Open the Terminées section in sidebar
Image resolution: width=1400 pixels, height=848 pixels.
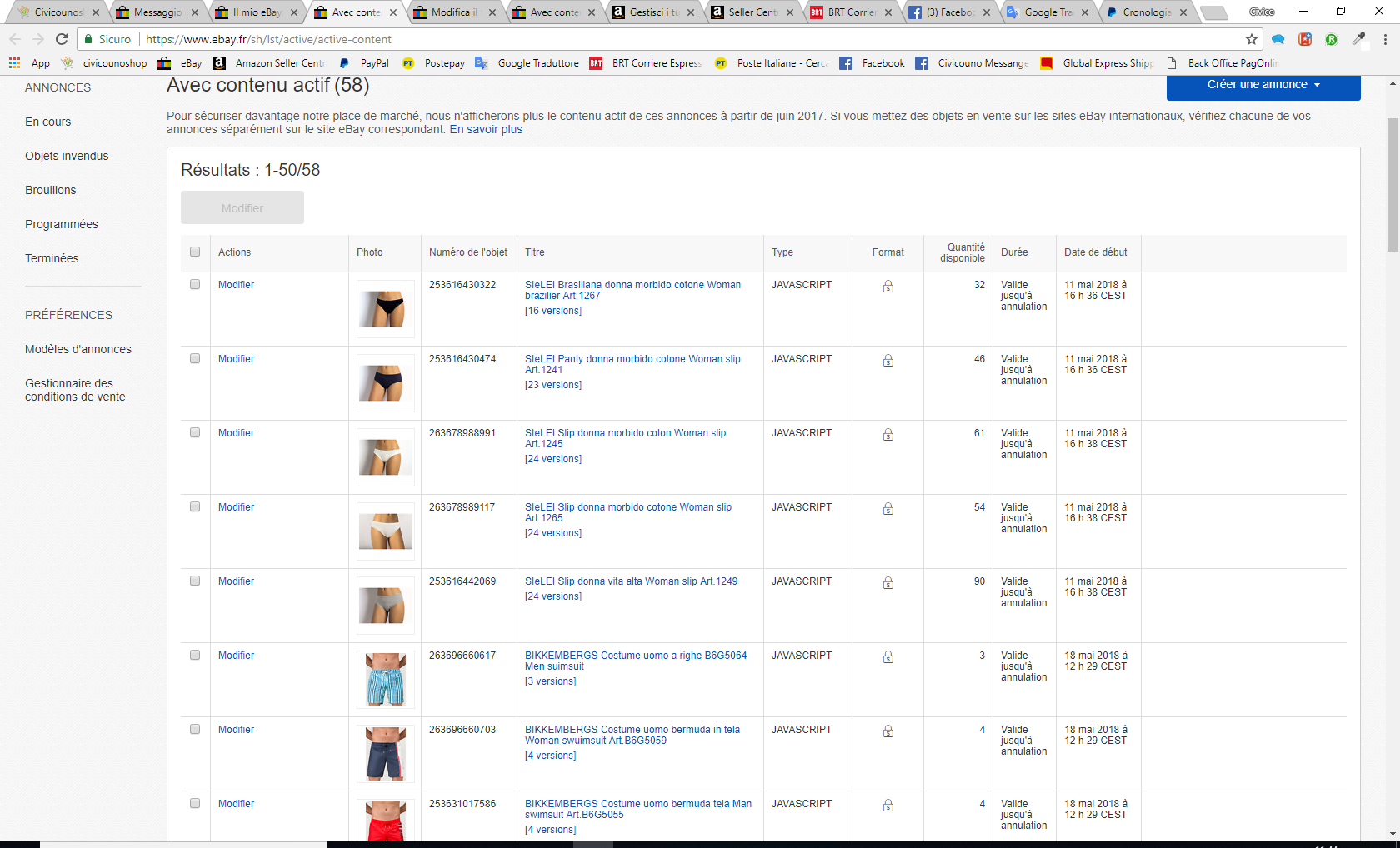(x=52, y=258)
